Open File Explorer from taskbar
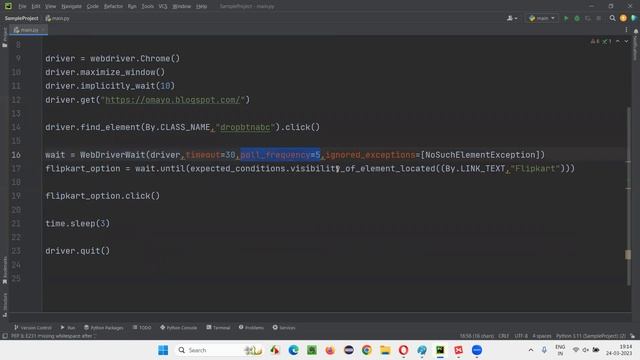Image resolution: width=640 pixels, height=360 pixels. pyautogui.click(x=385, y=350)
